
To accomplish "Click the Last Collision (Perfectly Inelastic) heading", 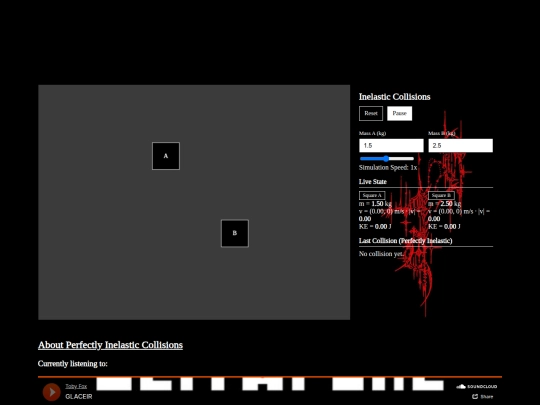I will click(x=405, y=241).
